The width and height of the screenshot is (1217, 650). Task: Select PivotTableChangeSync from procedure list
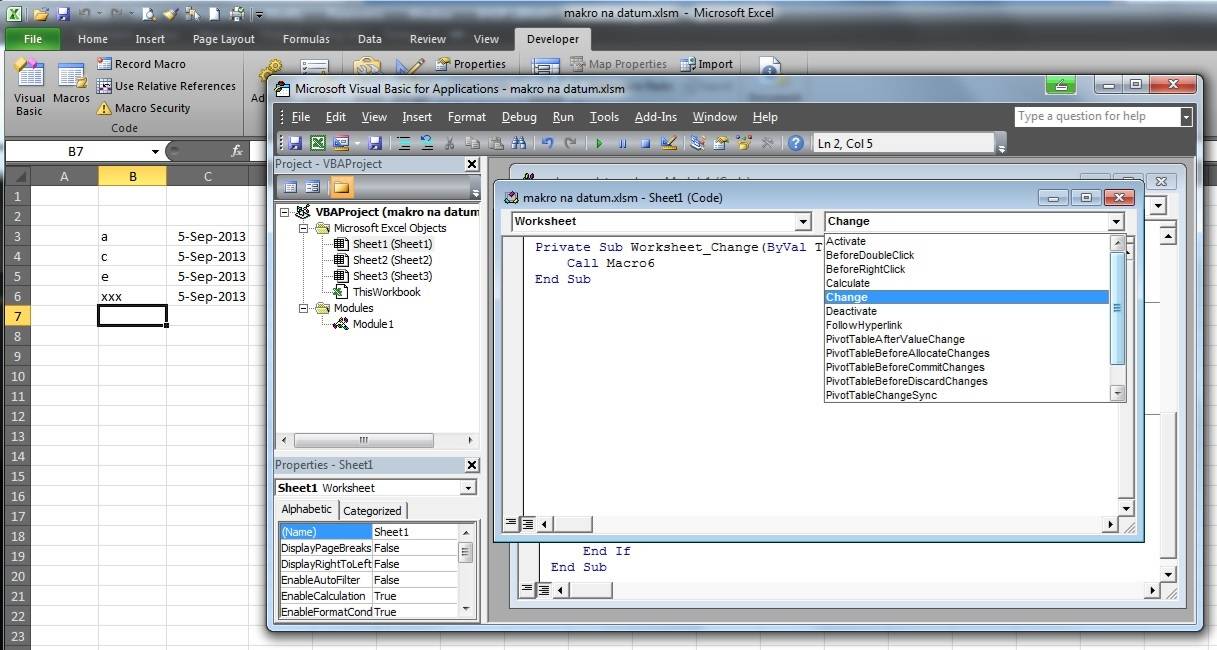(967, 395)
